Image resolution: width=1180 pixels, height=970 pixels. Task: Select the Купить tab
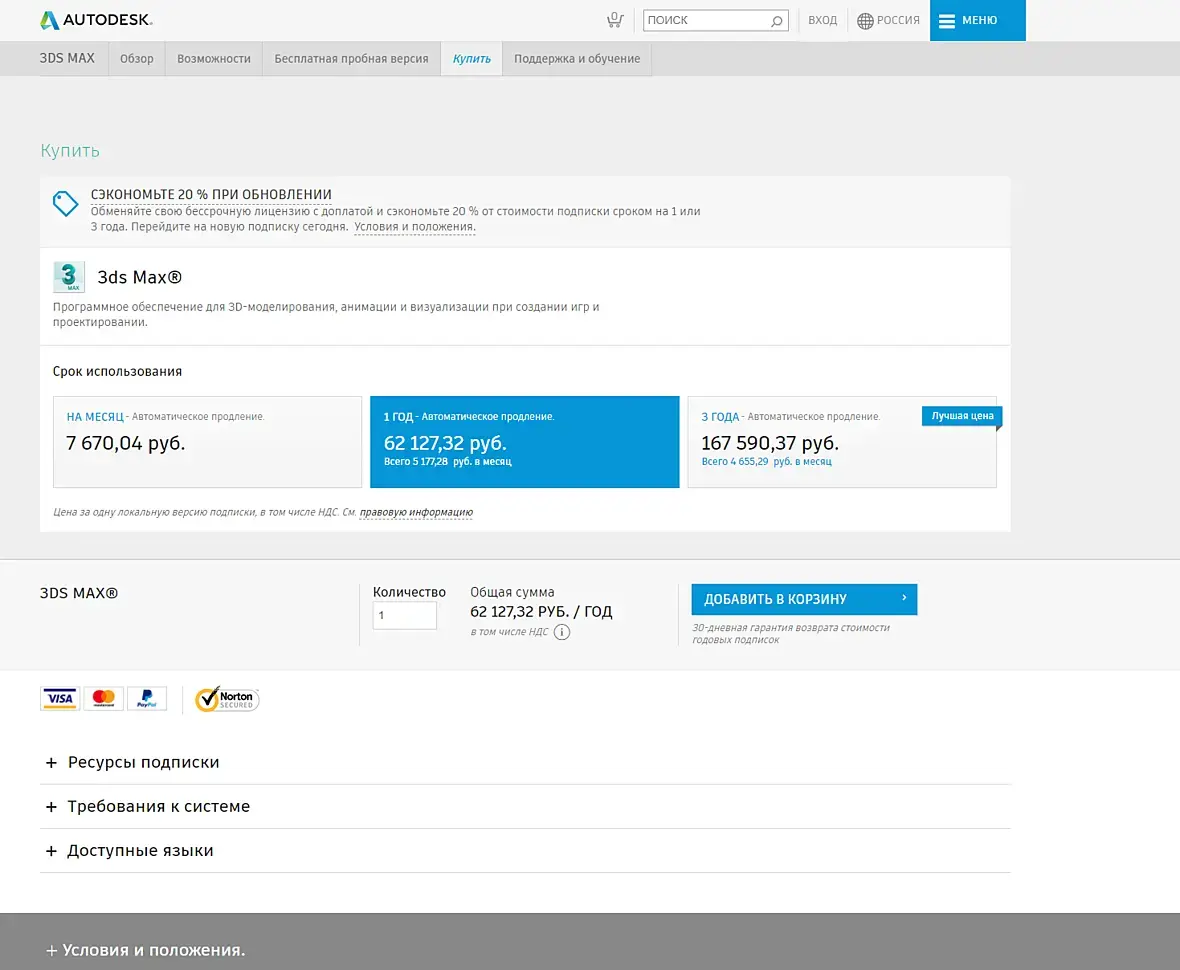[x=472, y=59]
